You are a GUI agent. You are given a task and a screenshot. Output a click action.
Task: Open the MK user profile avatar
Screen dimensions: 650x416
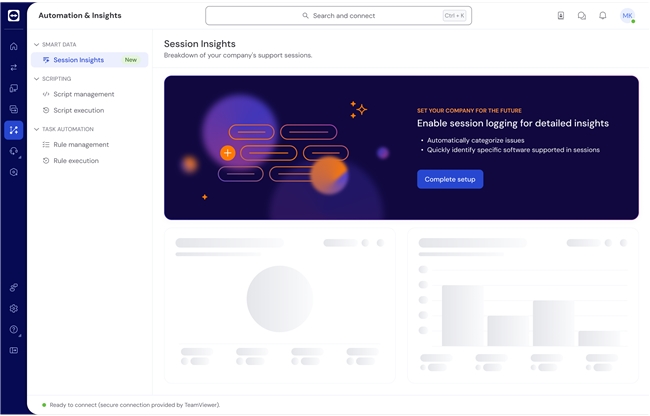pyautogui.click(x=627, y=16)
